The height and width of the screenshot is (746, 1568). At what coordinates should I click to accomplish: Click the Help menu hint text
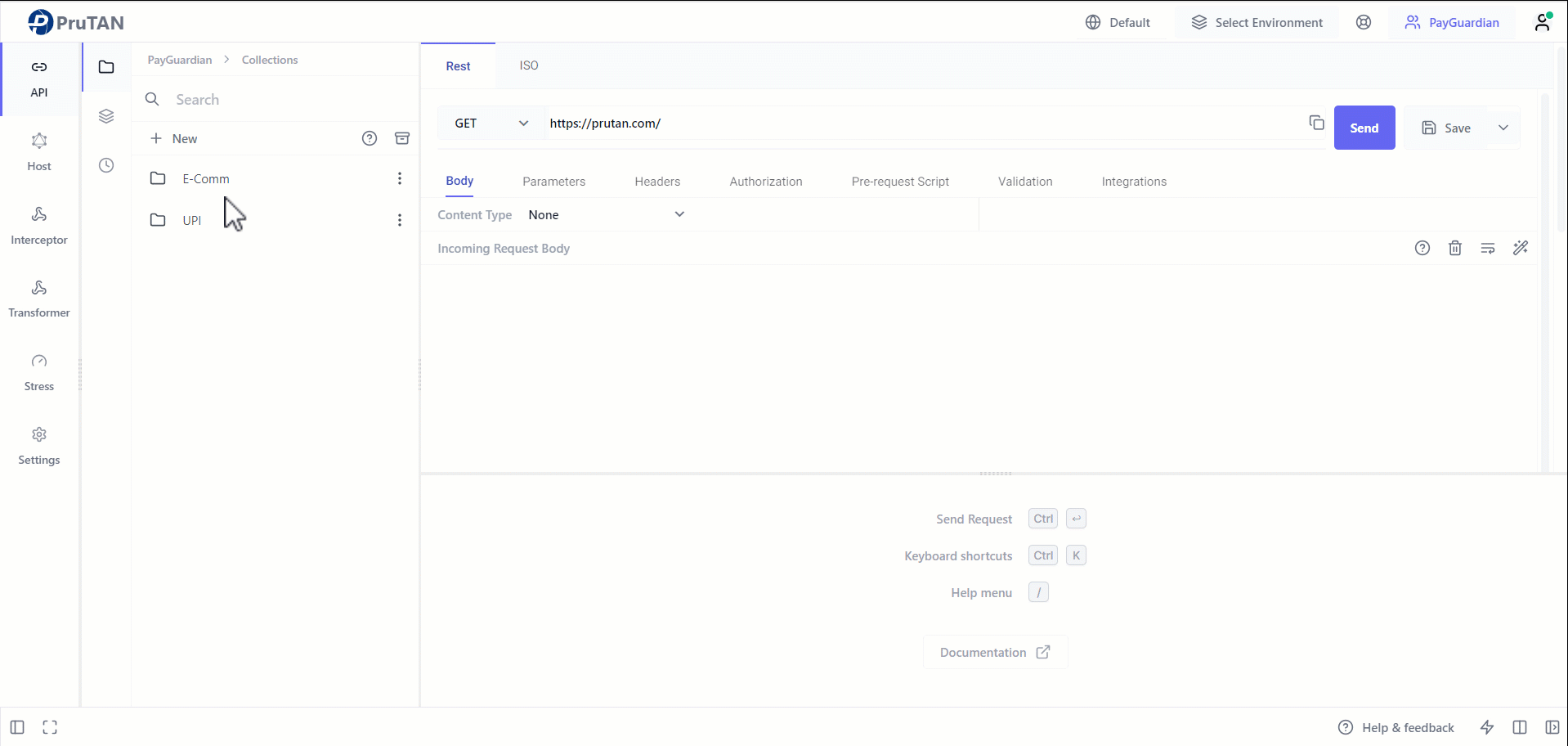[x=981, y=593]
